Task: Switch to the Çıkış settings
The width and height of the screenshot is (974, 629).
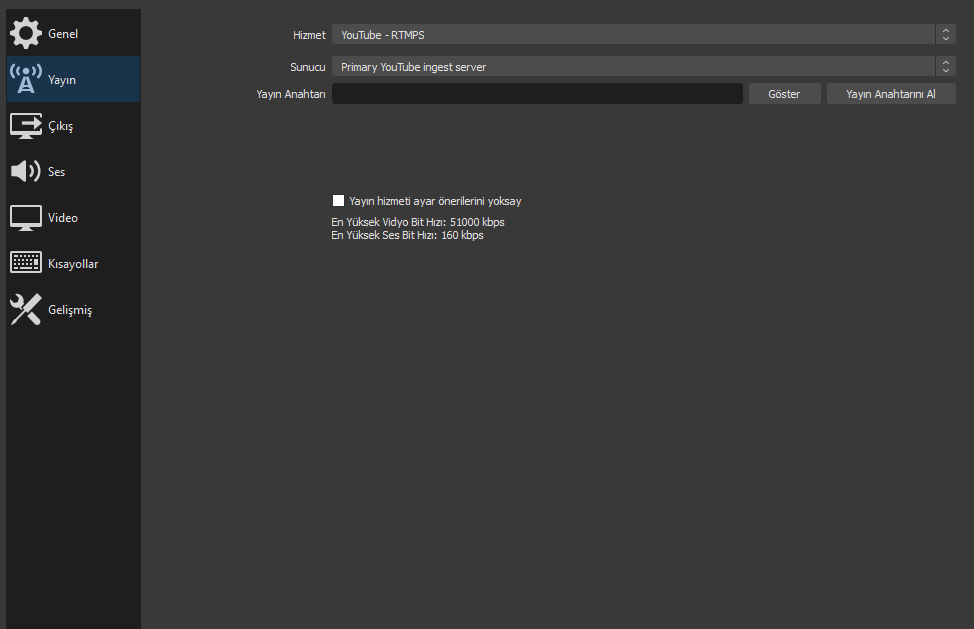Action: (73, 125)
